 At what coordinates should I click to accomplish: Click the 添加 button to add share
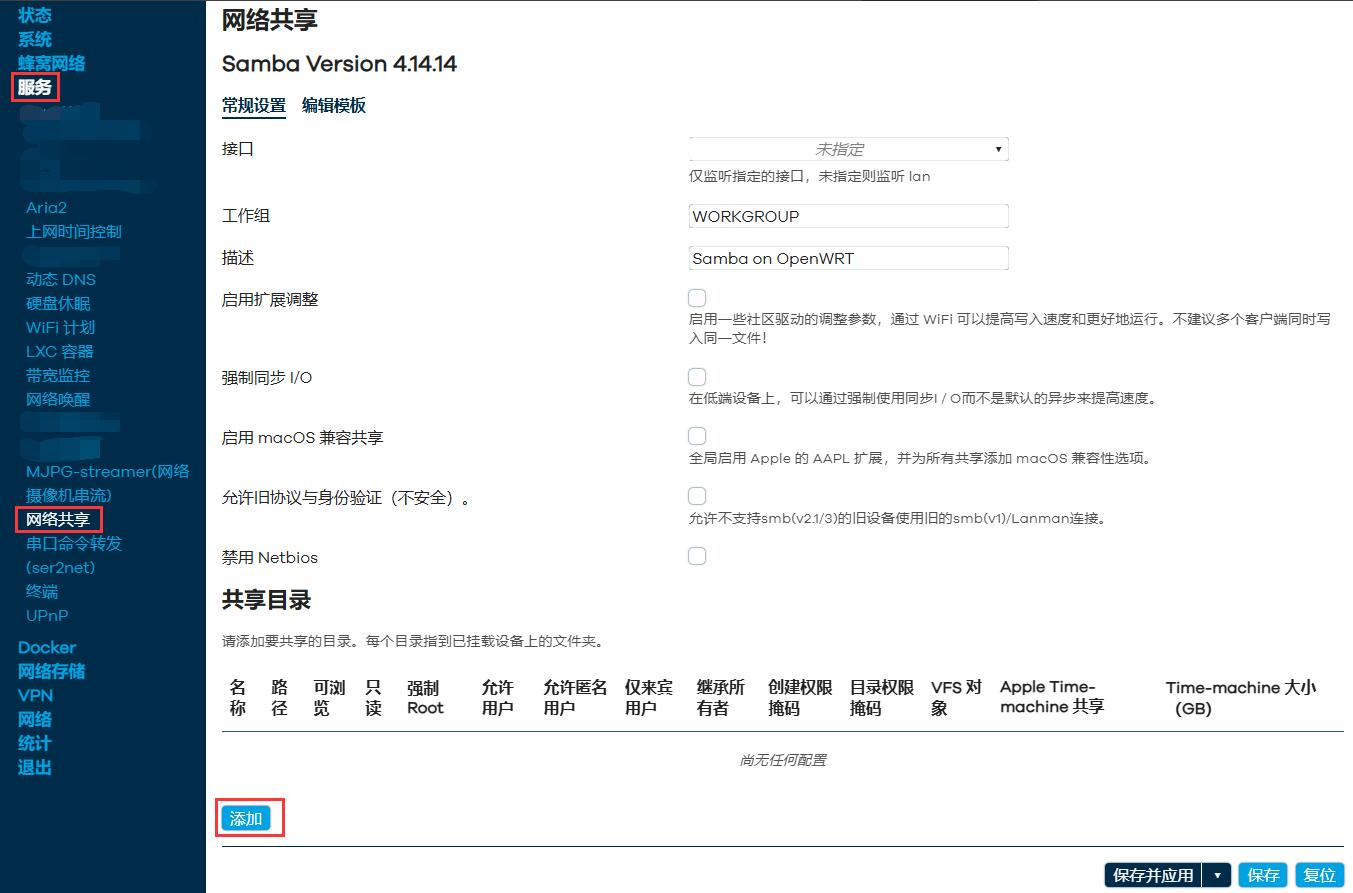click(246, 819)
